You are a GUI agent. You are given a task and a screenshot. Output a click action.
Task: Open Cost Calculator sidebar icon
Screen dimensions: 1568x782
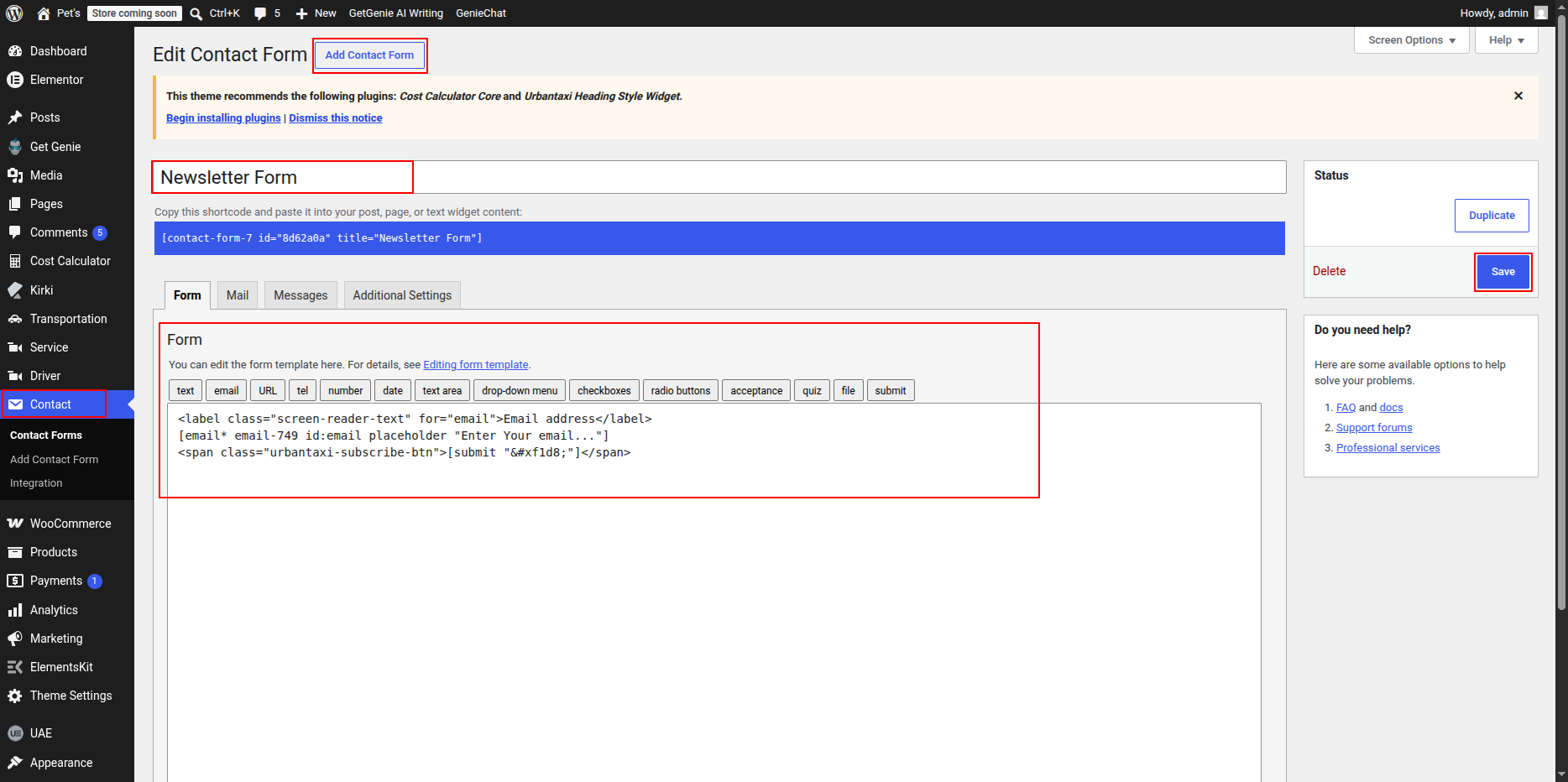pyautogui.click(x=15, y=261)
